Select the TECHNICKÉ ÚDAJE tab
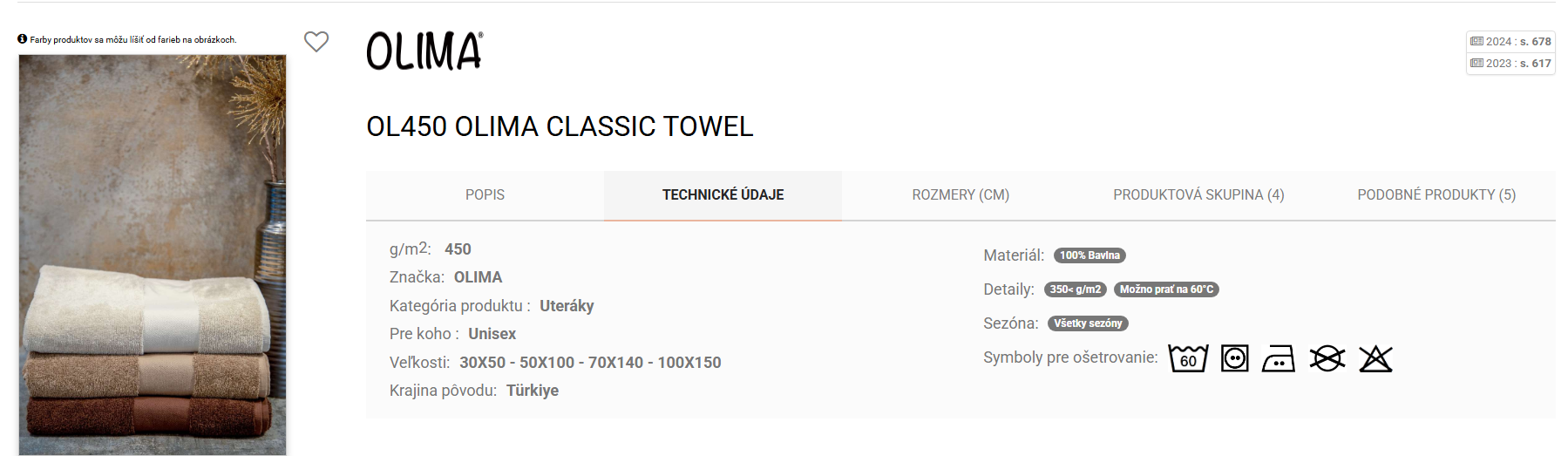Image resolution: width=1568 pixels, height=456 pixels. click(x=723, y=195)
